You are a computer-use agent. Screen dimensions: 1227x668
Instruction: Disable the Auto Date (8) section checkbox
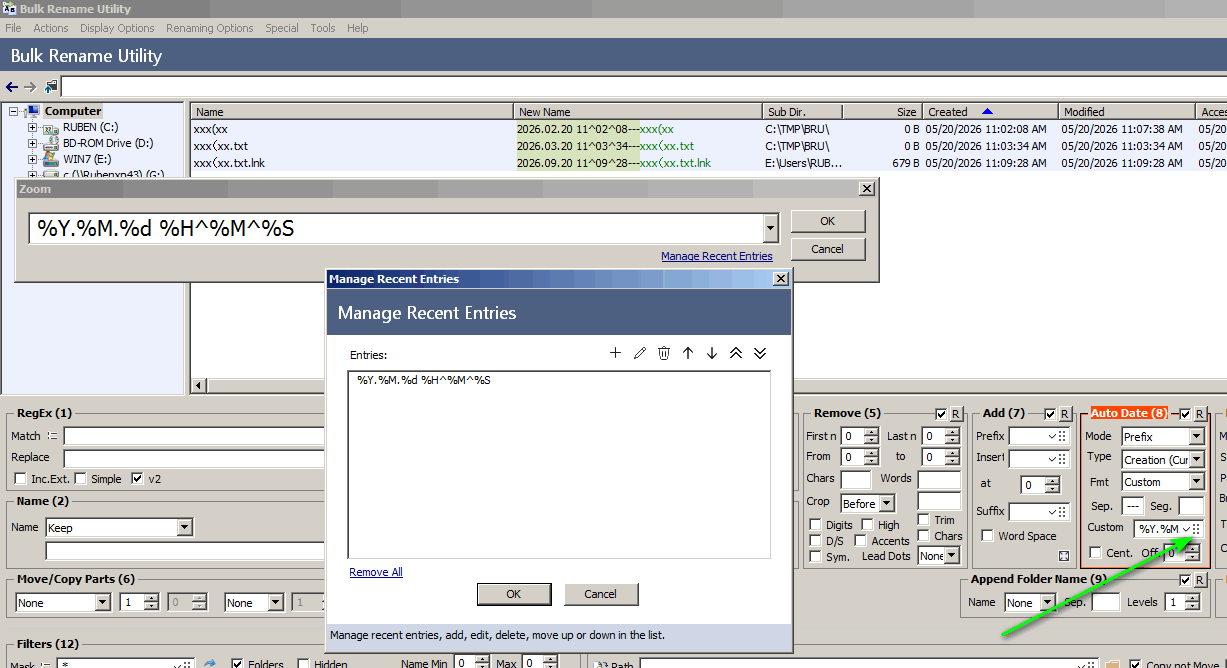point(1186,414)
